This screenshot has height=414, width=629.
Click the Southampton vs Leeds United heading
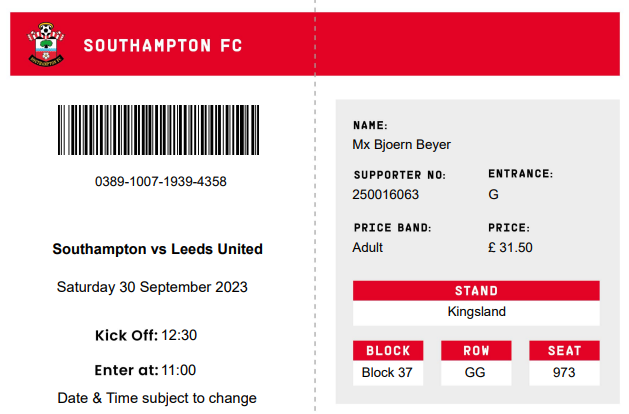click(x=157, y=249)
